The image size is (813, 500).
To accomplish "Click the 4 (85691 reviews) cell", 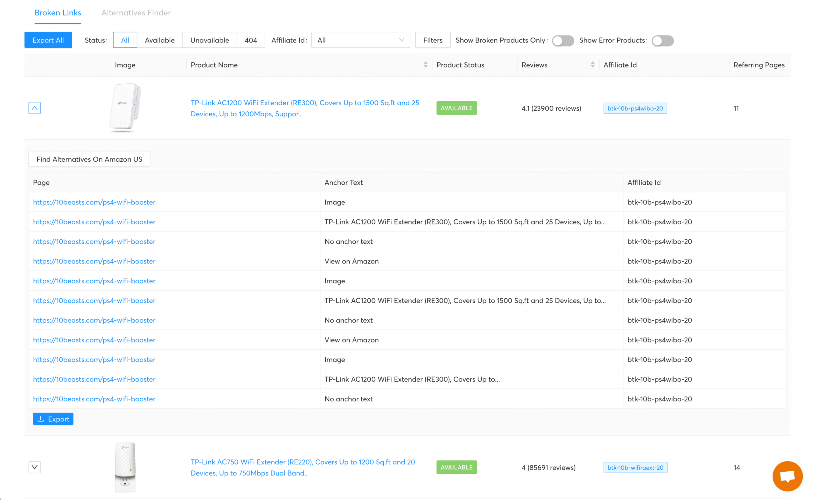I will 548,467.
